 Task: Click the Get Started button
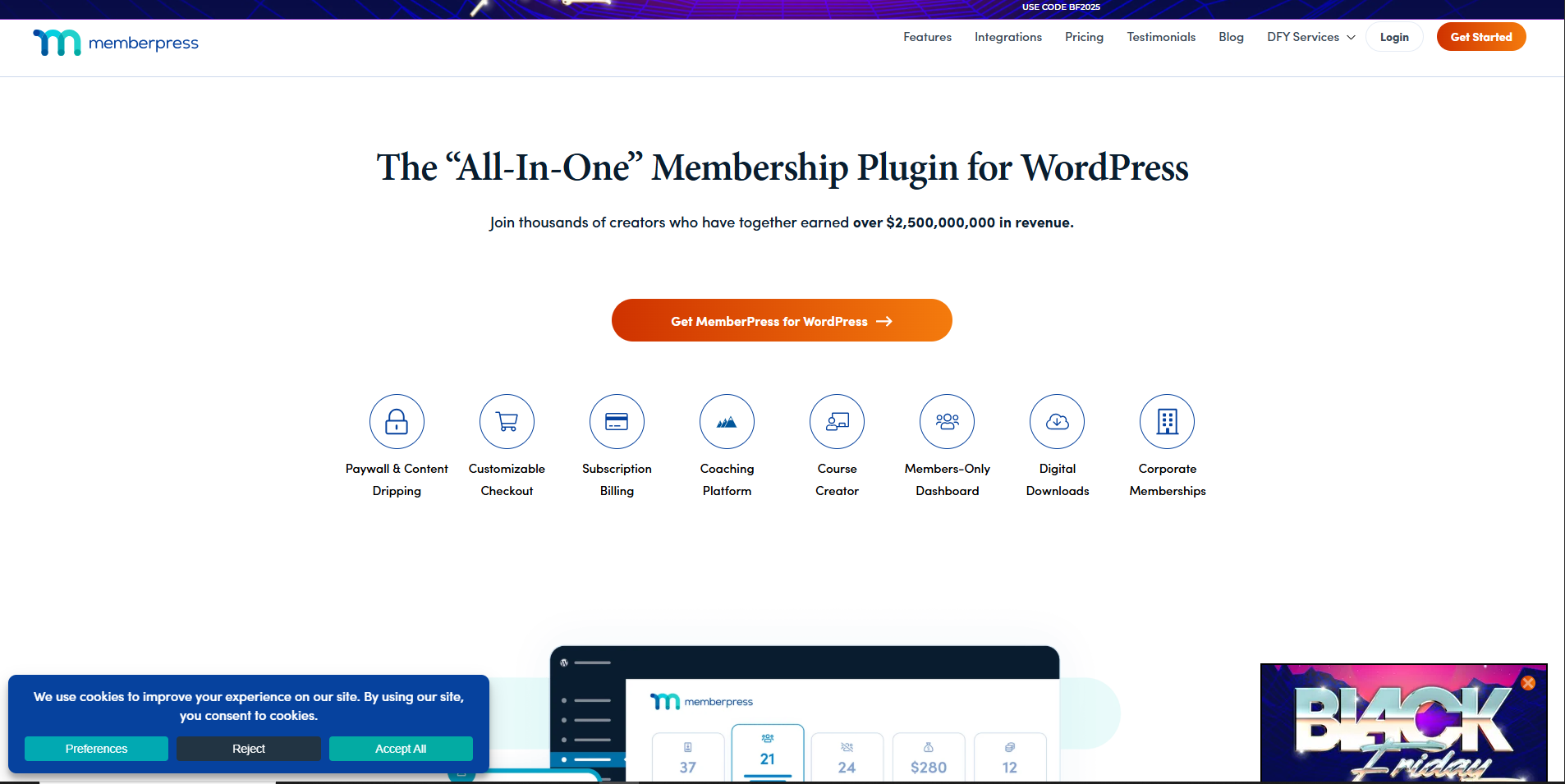(x=1480, y=36)
